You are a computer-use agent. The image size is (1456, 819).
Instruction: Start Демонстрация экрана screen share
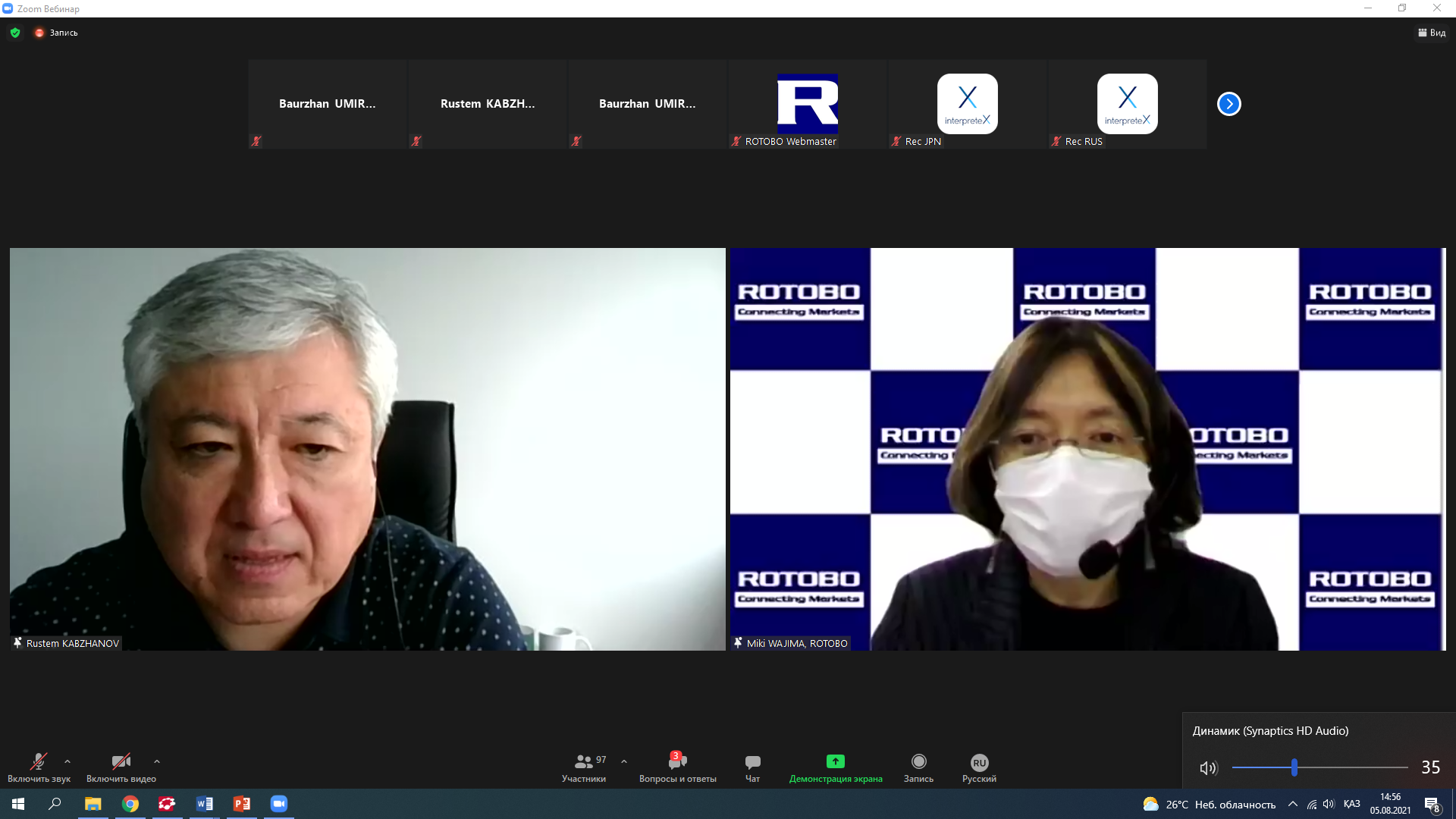pos(836,767)
